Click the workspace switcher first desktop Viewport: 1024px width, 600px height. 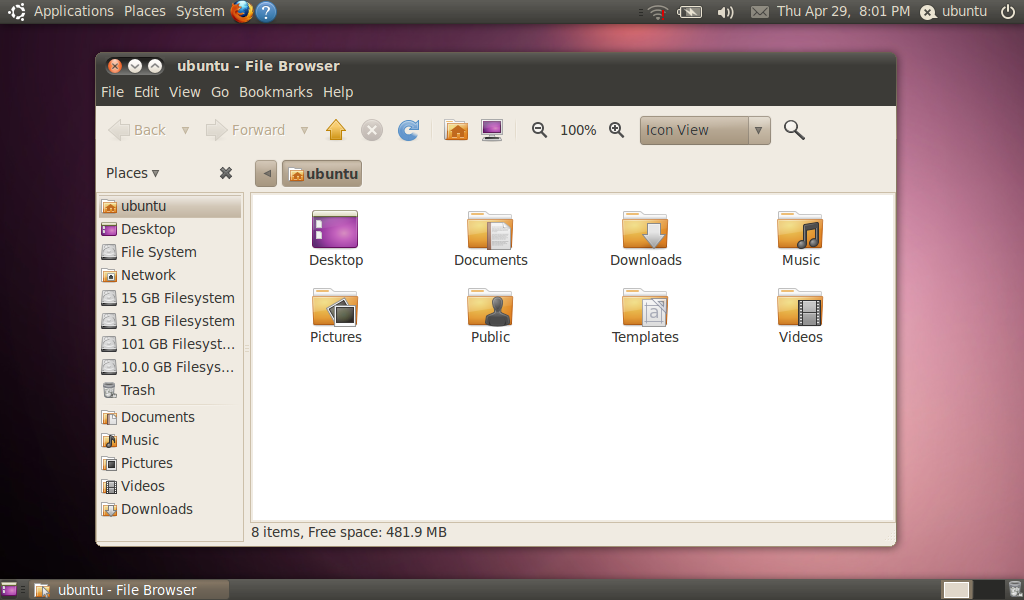tap(956, 590)
